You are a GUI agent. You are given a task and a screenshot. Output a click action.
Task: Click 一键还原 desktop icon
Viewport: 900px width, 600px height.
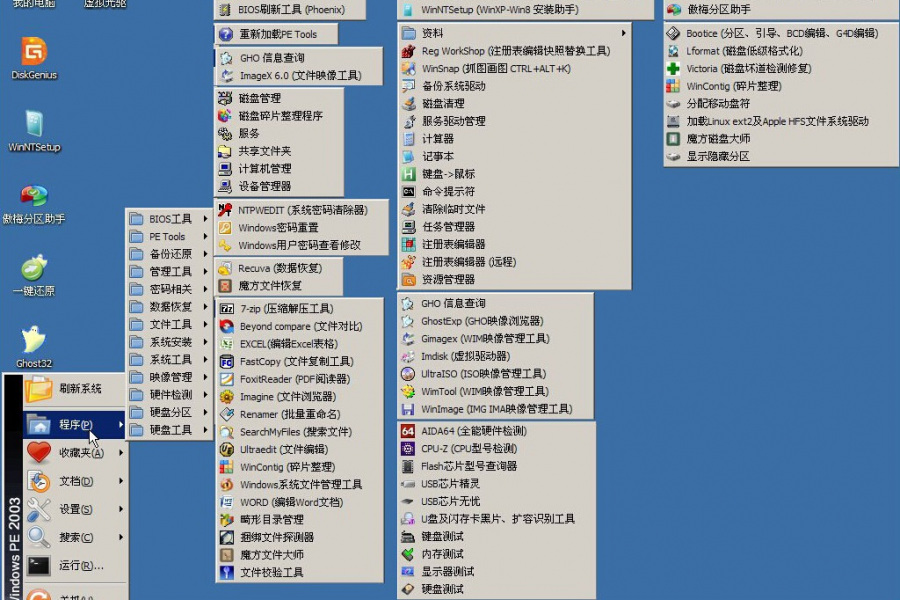point(34,275)
